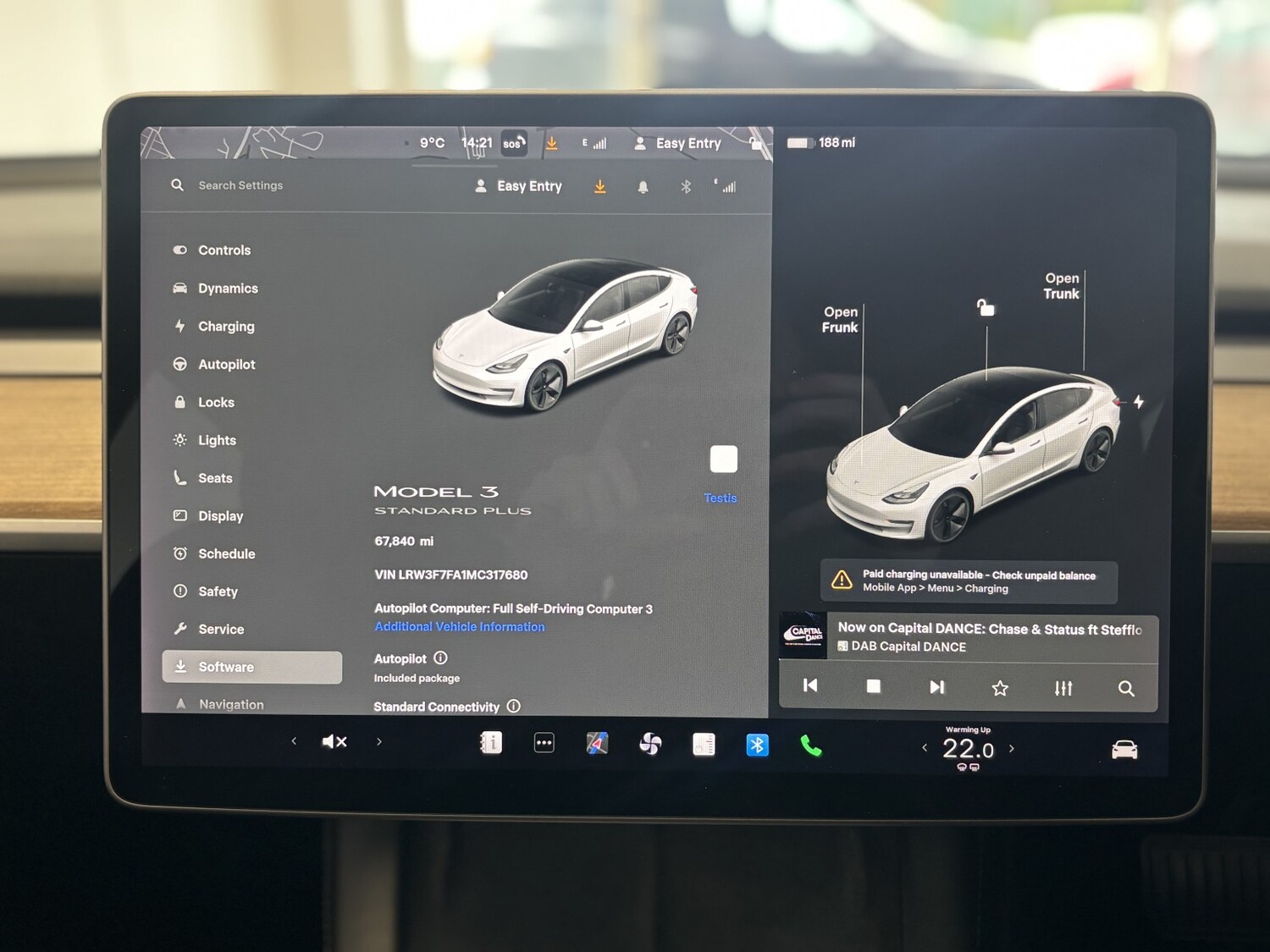The width and height of the screenshot is (1270, 952).
Task: Mute the audio with the speaker icon
Action: [x=333, y=740]
